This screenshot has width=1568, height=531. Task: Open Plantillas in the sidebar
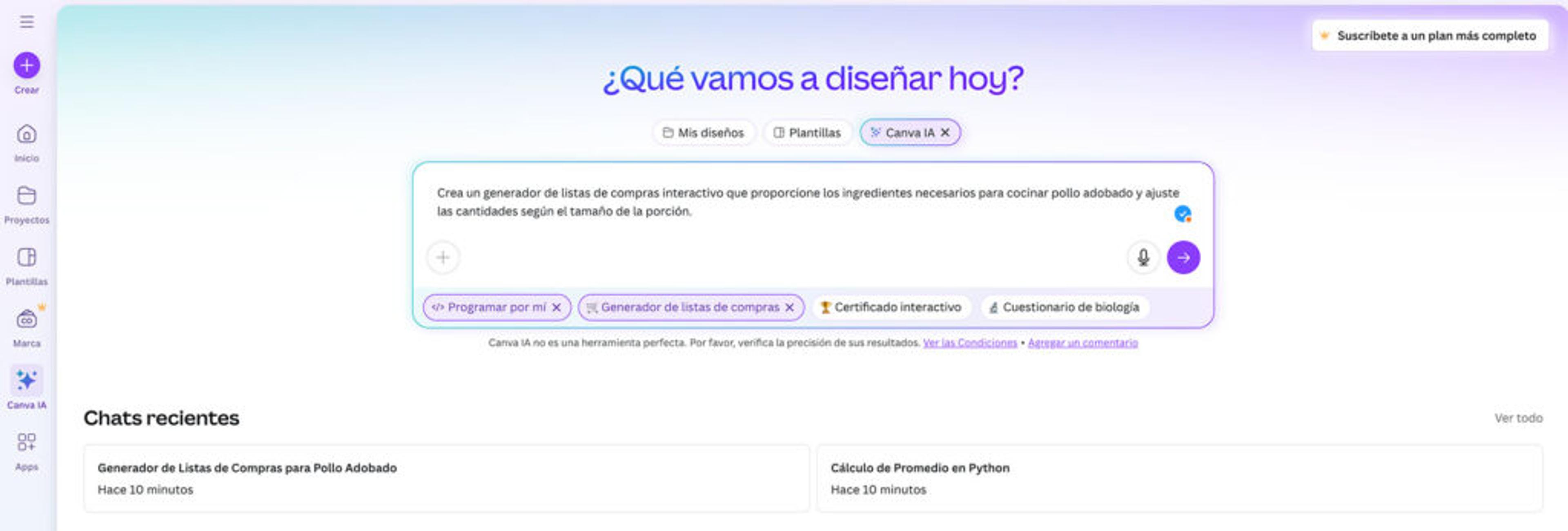(26, 267)
